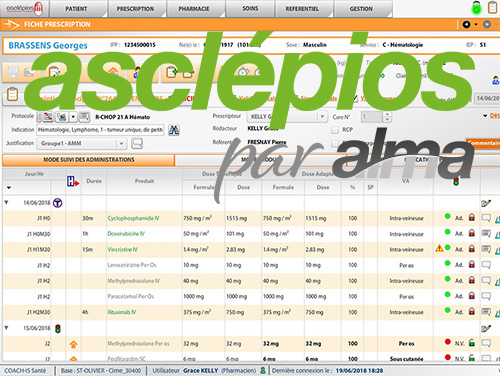Open the clipboard icon in top-right corner
500x376 pixels.
pyautogui.click(x=492, y=7)
